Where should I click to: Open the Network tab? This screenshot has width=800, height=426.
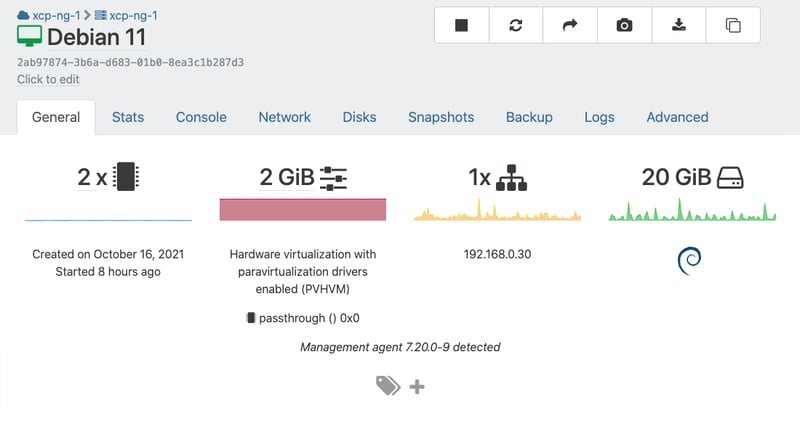[x=284, y=117]
